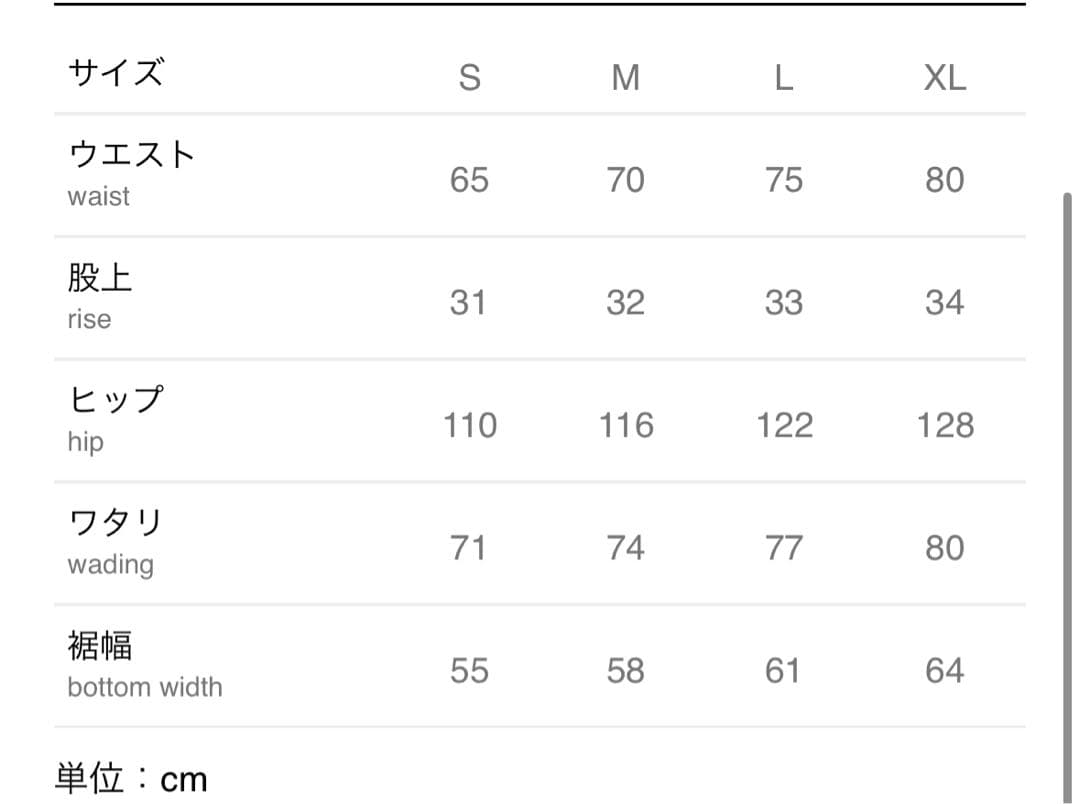
Task: Select the bottom width value 61 for L
Action: click(x=784, y=670)
